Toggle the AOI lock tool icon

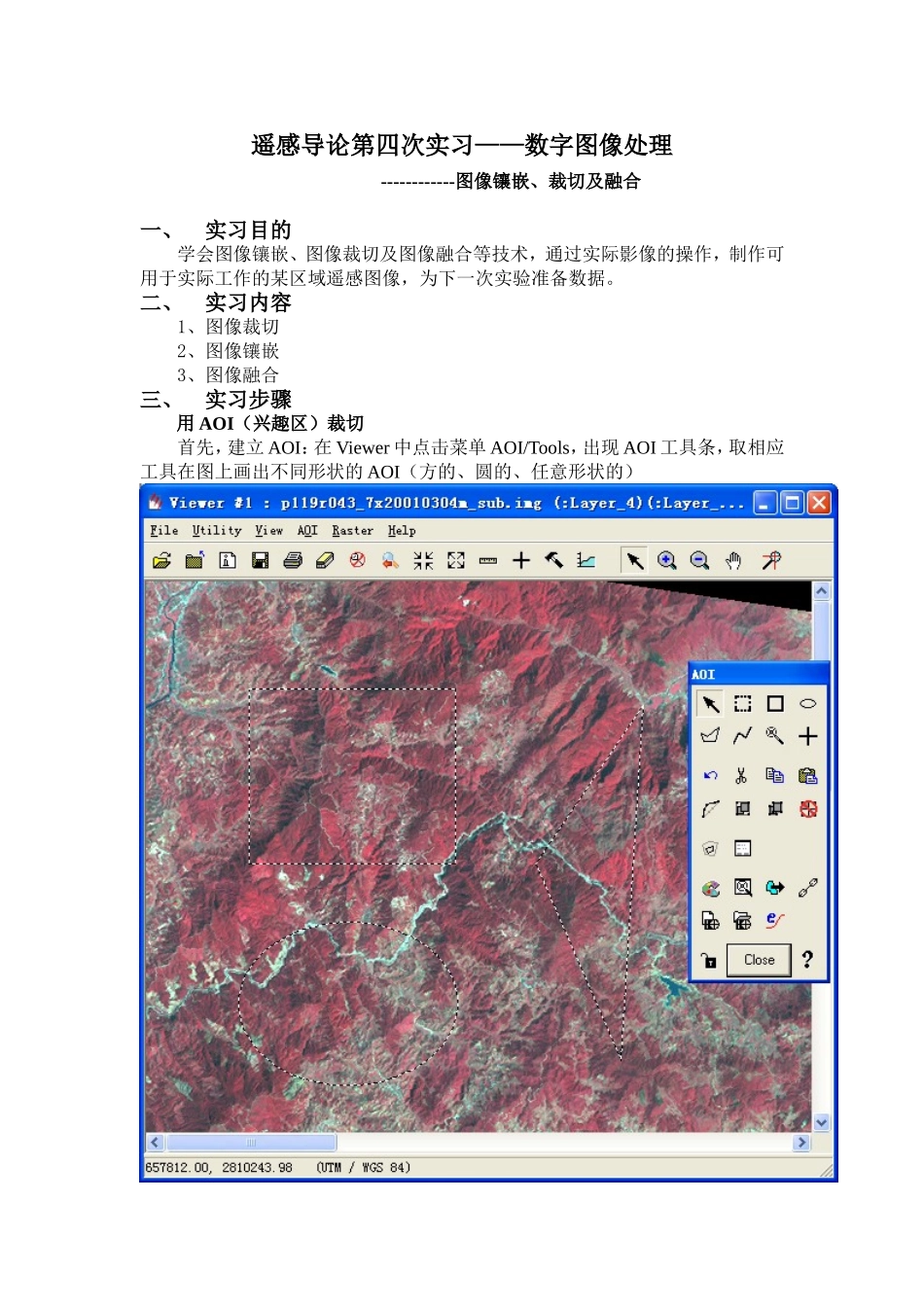click(x=709, y=960)
